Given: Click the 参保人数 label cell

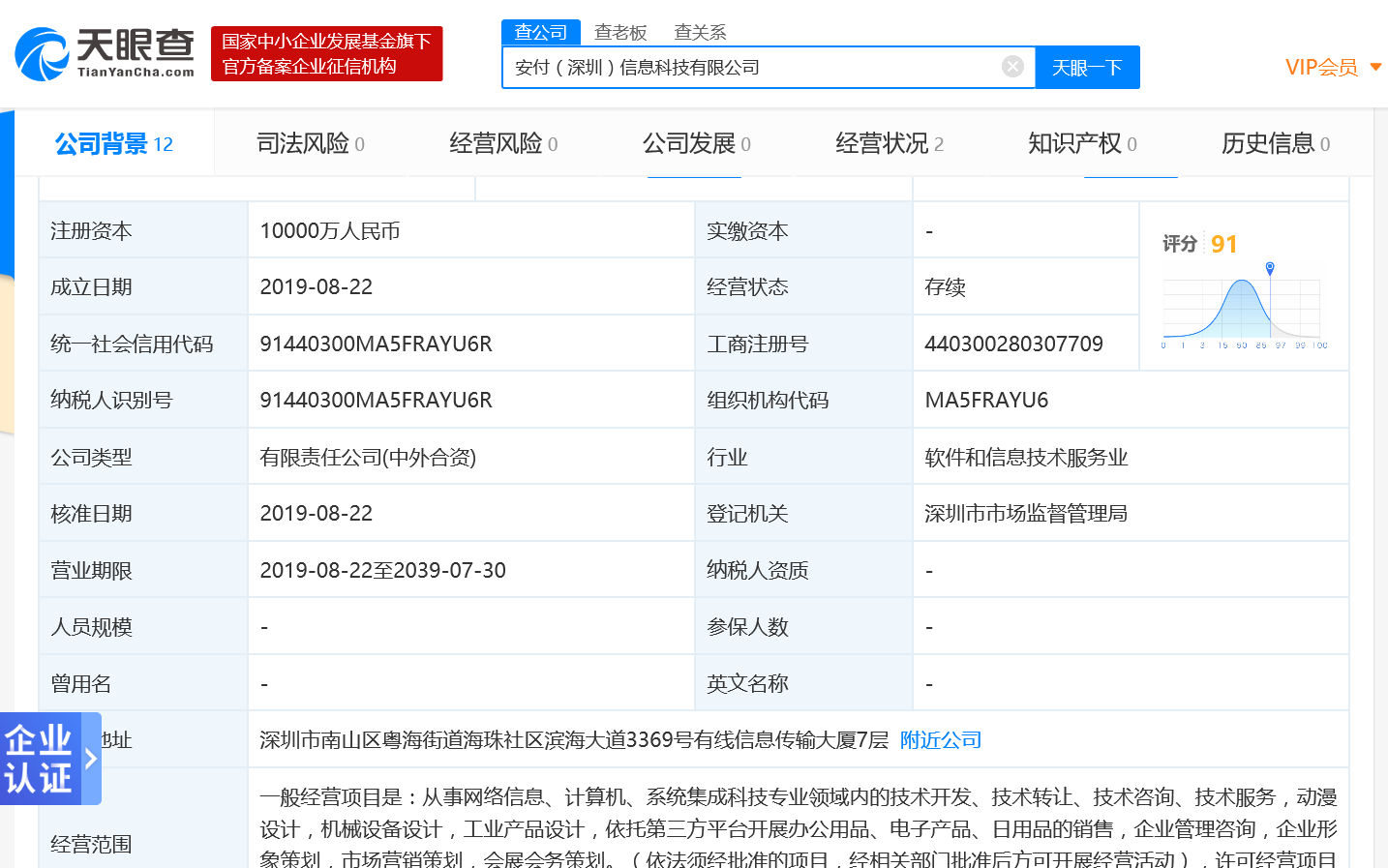Looking at the screenshot, I should (803, 627).
